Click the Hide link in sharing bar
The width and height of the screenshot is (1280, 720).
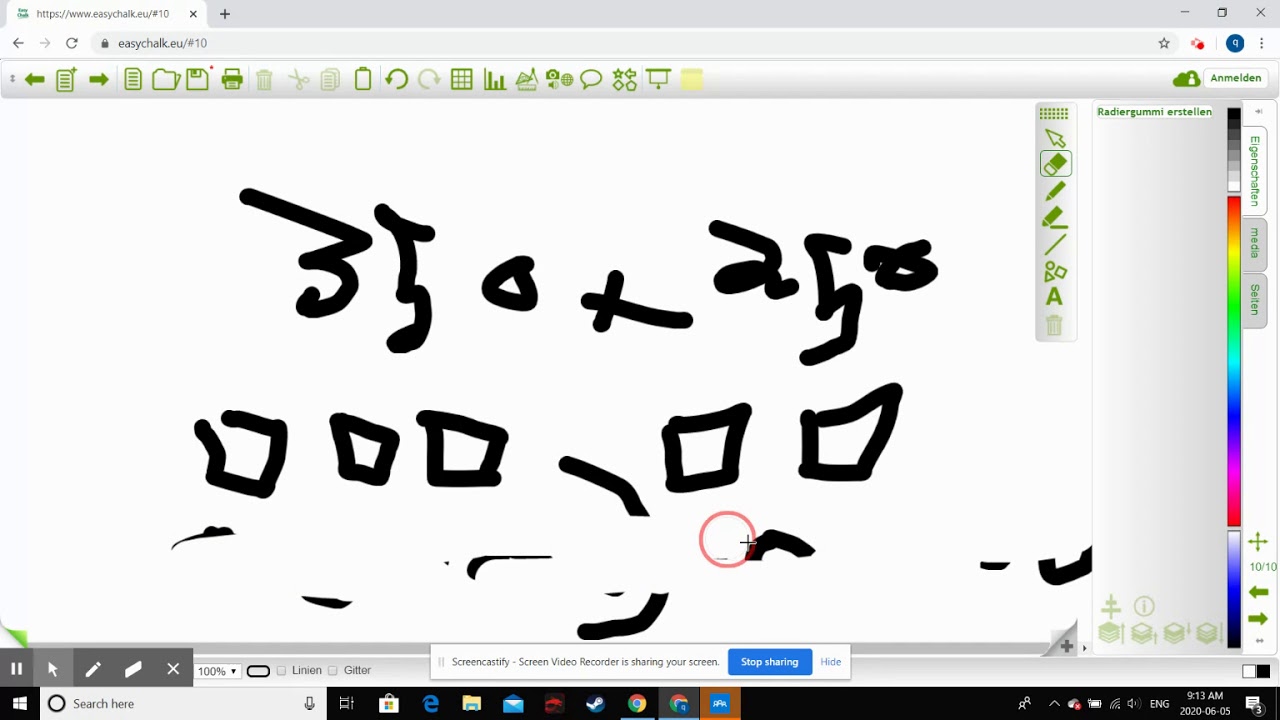[x=830, y=662]
